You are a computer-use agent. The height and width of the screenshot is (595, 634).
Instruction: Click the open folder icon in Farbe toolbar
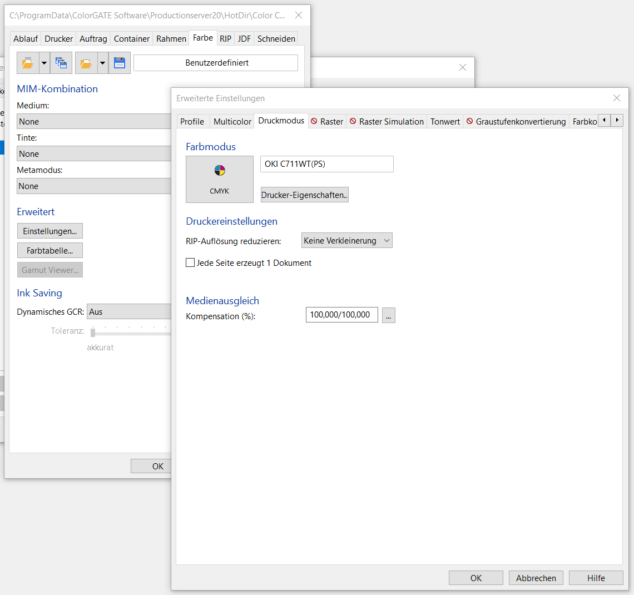(x=27, y=63)
